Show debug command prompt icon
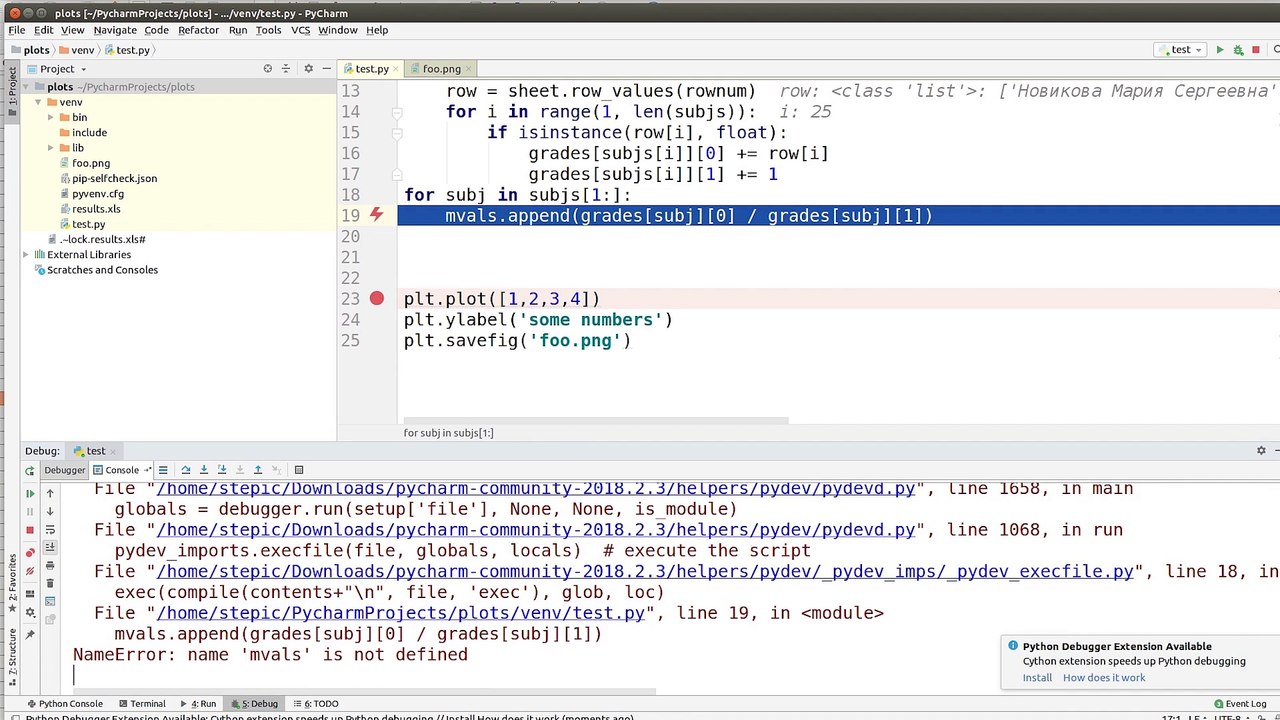Viewport: 1280px width, 720px height. pyautogui.click(x=51, y=601)
